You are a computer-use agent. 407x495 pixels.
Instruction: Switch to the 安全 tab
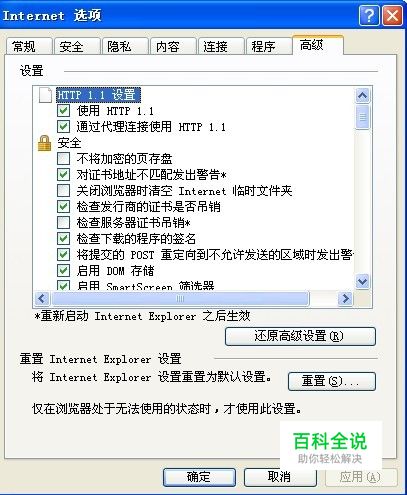point(77,46)
